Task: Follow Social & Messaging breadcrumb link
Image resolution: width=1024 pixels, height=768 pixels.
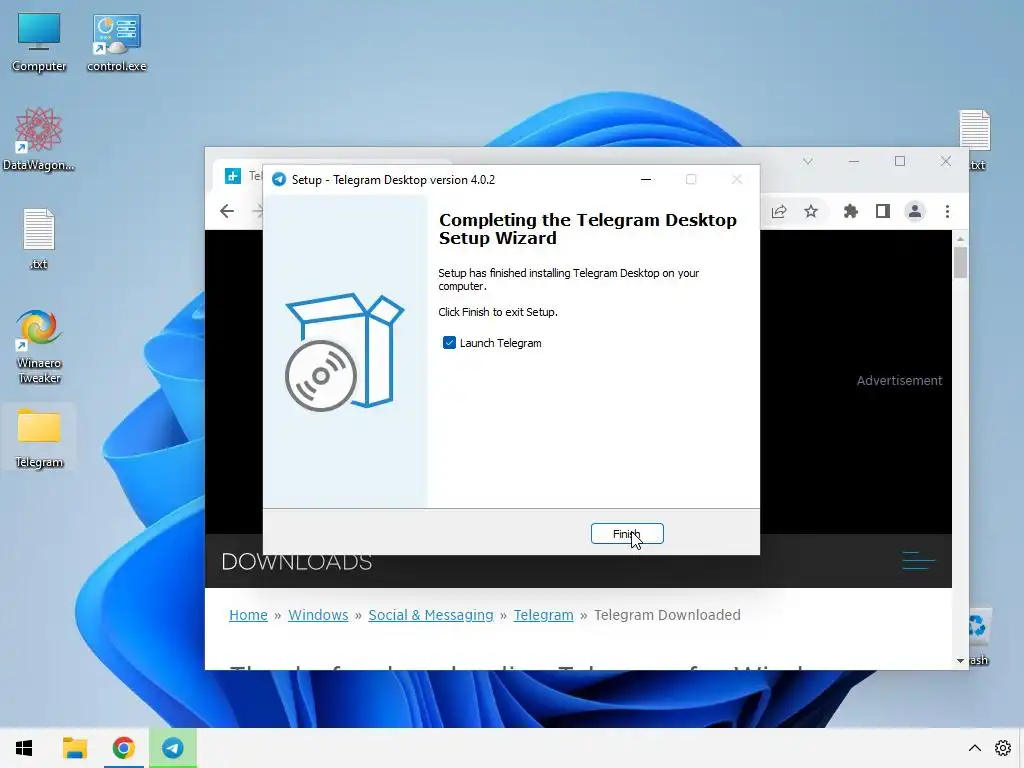Action: [x=431, y=615]
